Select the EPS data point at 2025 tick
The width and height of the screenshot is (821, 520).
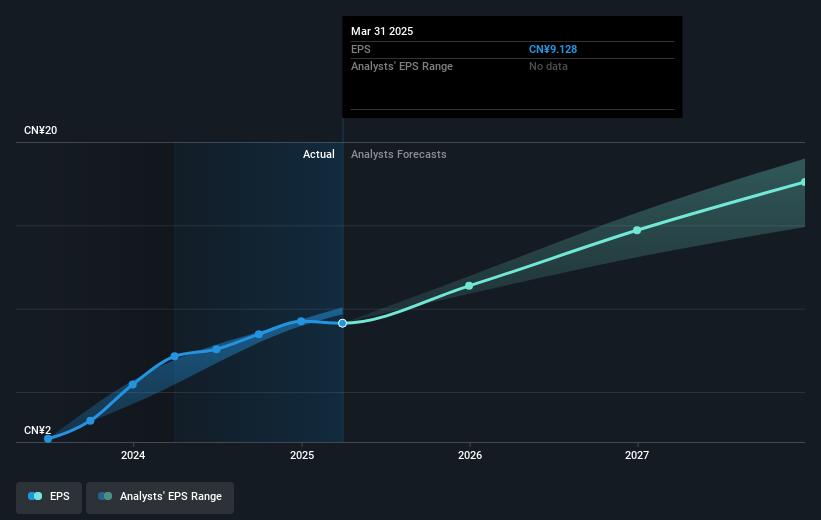pyautogui.click(x=301, y=321)
